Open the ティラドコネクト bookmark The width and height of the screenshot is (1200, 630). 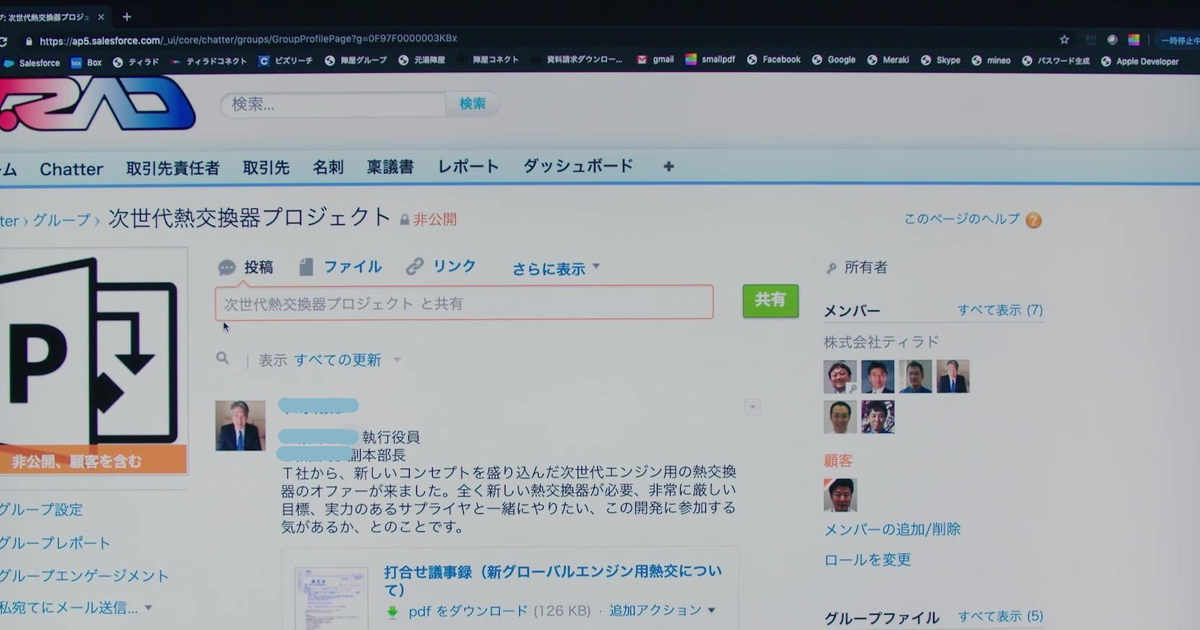click(x=209, y=61)
